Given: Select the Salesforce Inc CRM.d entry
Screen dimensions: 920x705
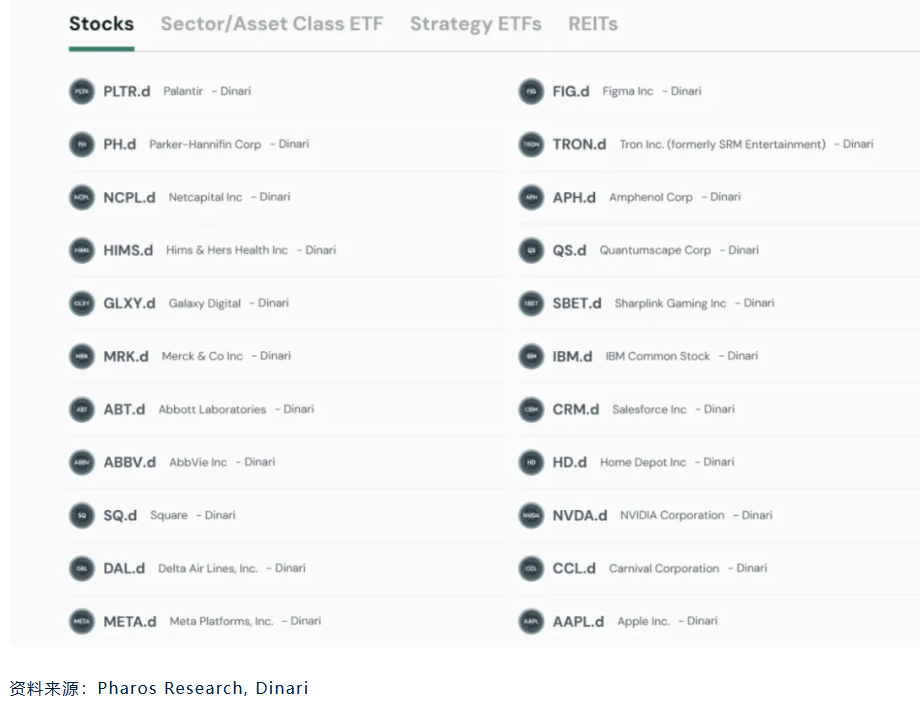Looking at the screenshot, I should (x=576, y=410).
